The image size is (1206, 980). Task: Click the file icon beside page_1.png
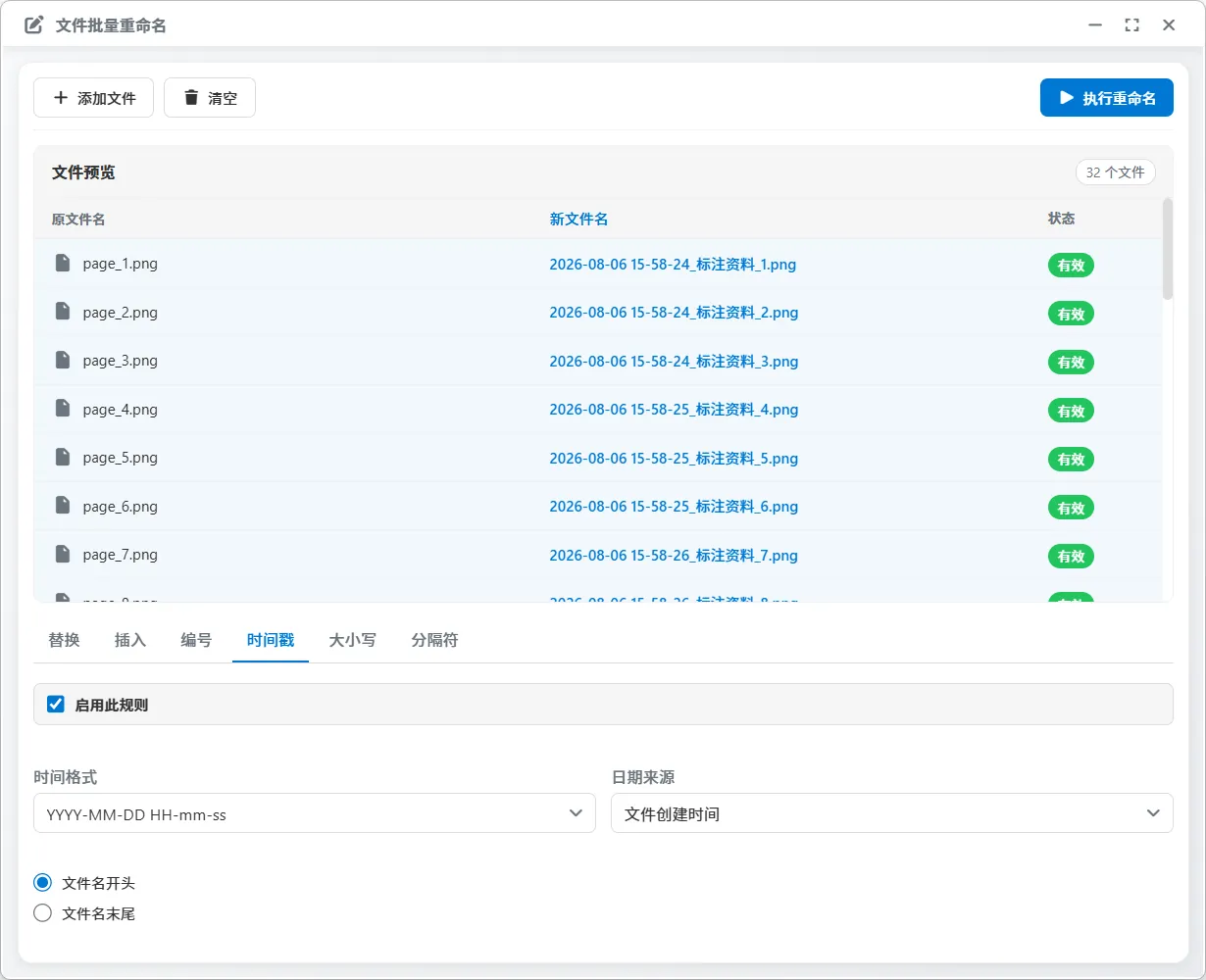pyautogui.click(x=63, y=263)
